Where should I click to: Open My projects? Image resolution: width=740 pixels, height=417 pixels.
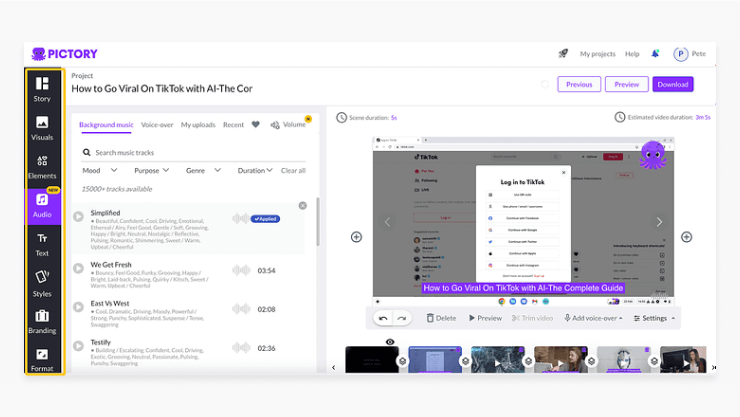(x=597, y=54)
